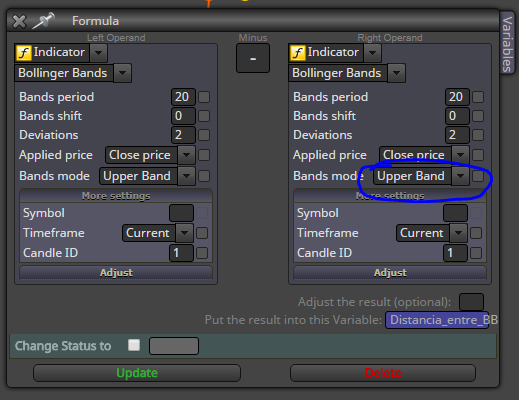This screenshot has width=519, height=400.
Task: Click left operand Bands shift field
Action: pyautogui.click(x=183, y=116)
